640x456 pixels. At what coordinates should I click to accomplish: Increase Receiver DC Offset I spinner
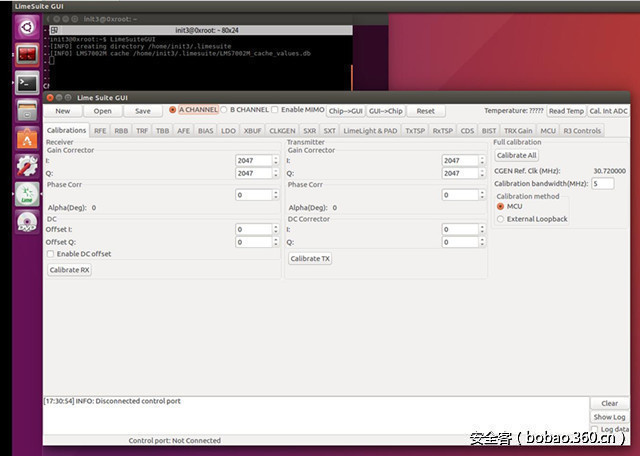point(276,226)
